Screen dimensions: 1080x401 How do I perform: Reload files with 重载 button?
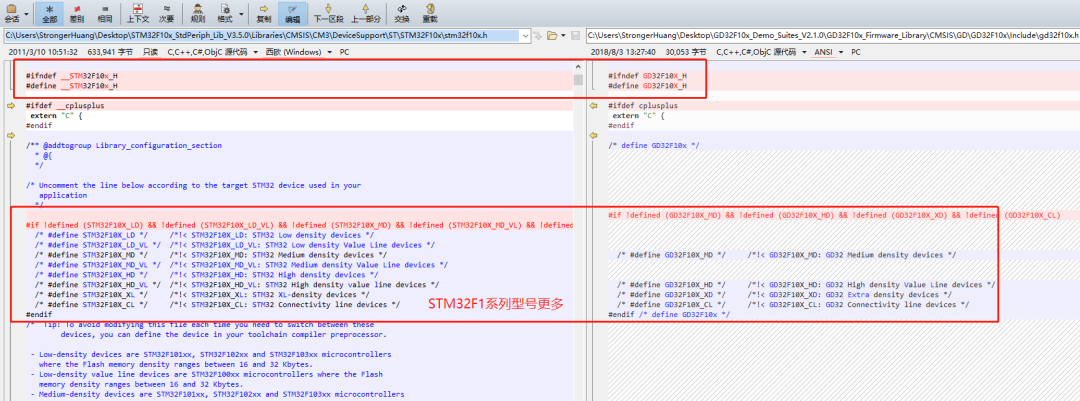(x=430, y=12)
